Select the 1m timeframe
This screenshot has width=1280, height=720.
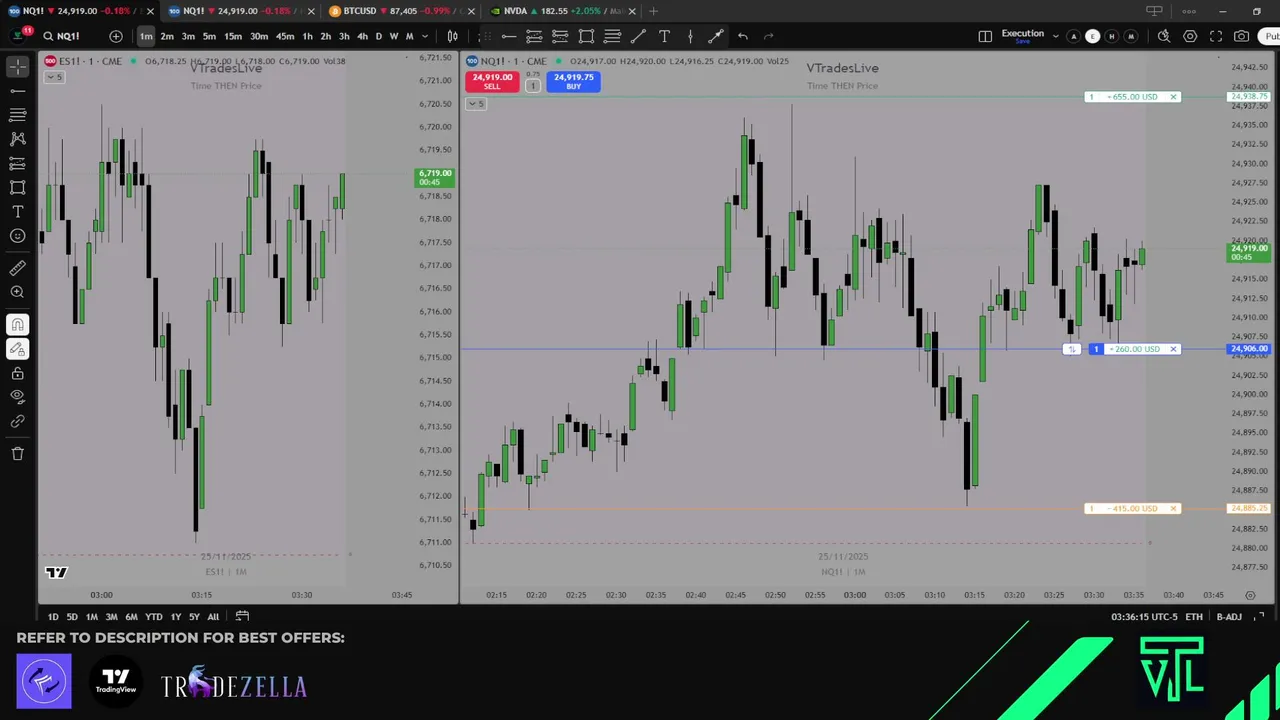[x=146, y=36]
